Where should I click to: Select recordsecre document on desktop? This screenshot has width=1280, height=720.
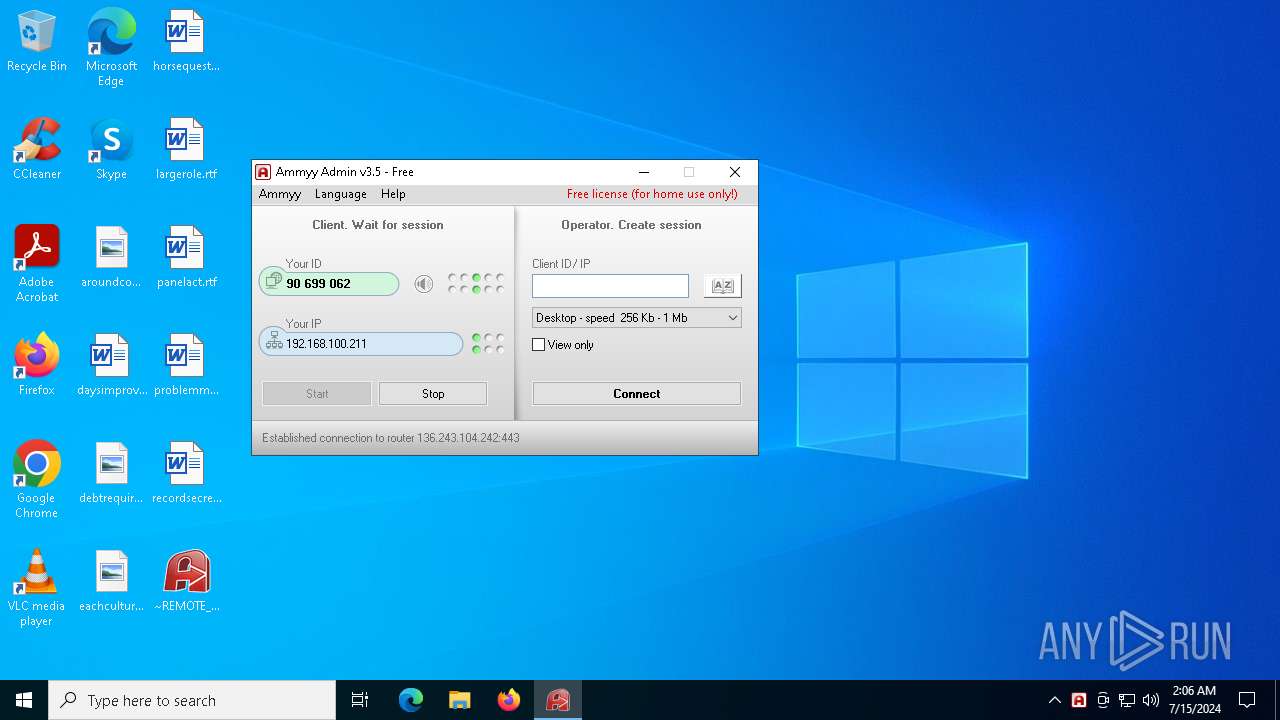187,473
